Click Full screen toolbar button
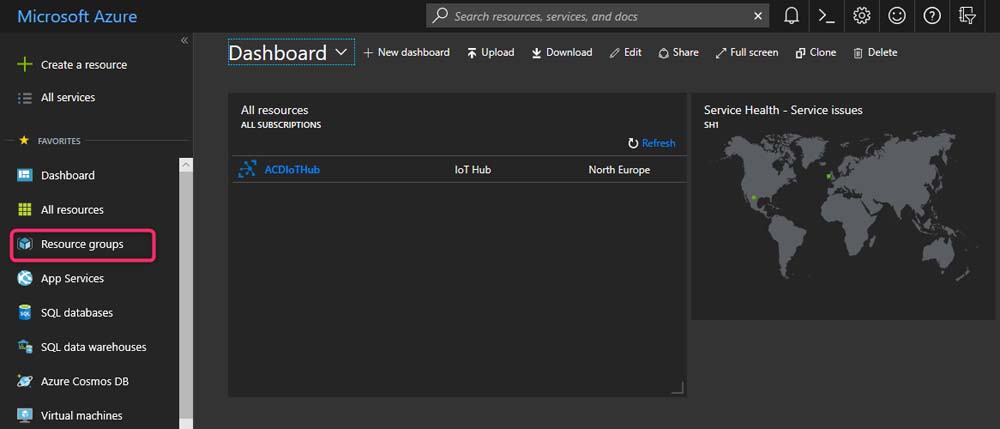This screenshot has width=1000, height=429. click(747, 52)
